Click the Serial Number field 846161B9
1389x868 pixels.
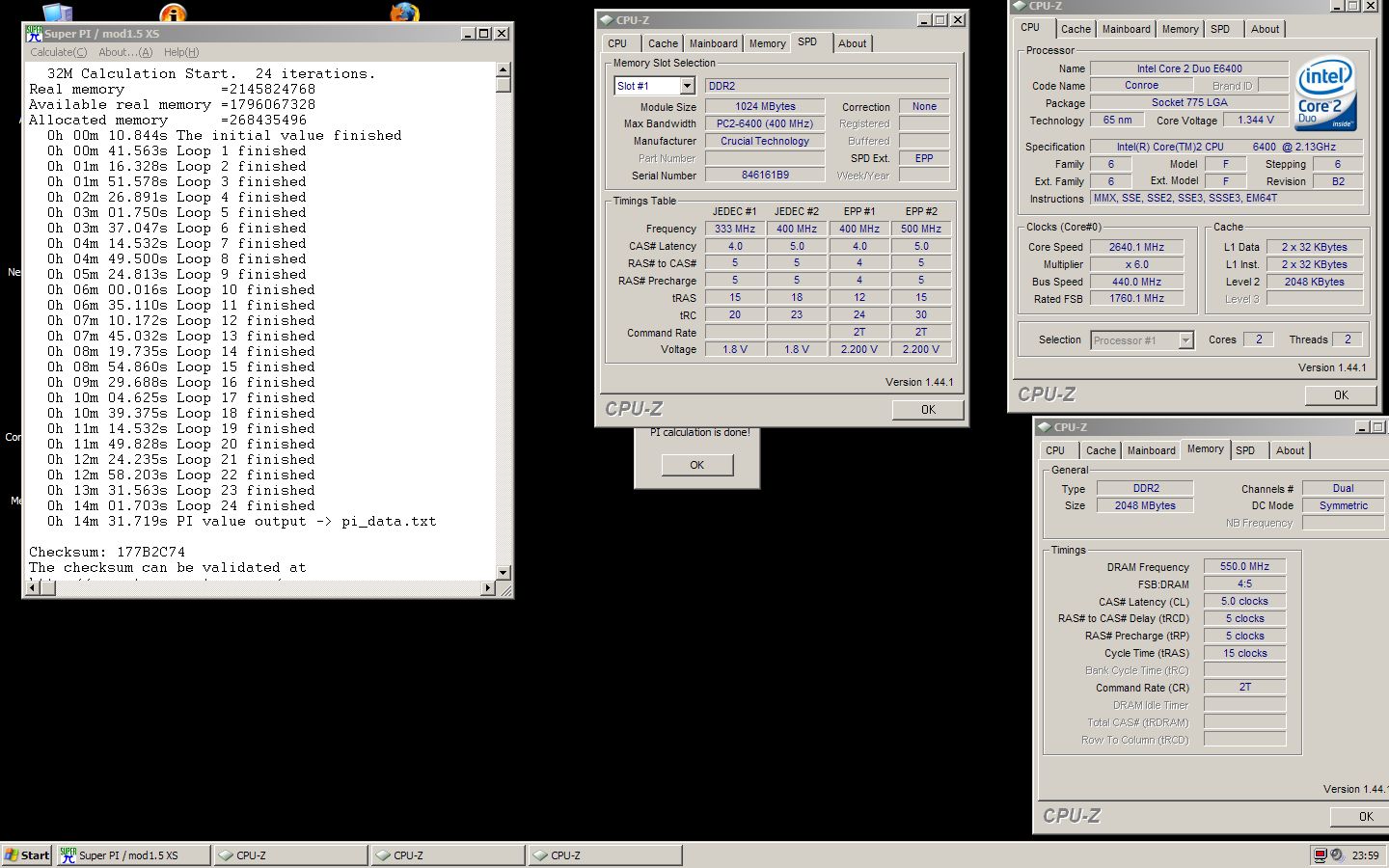click(765, 176)
